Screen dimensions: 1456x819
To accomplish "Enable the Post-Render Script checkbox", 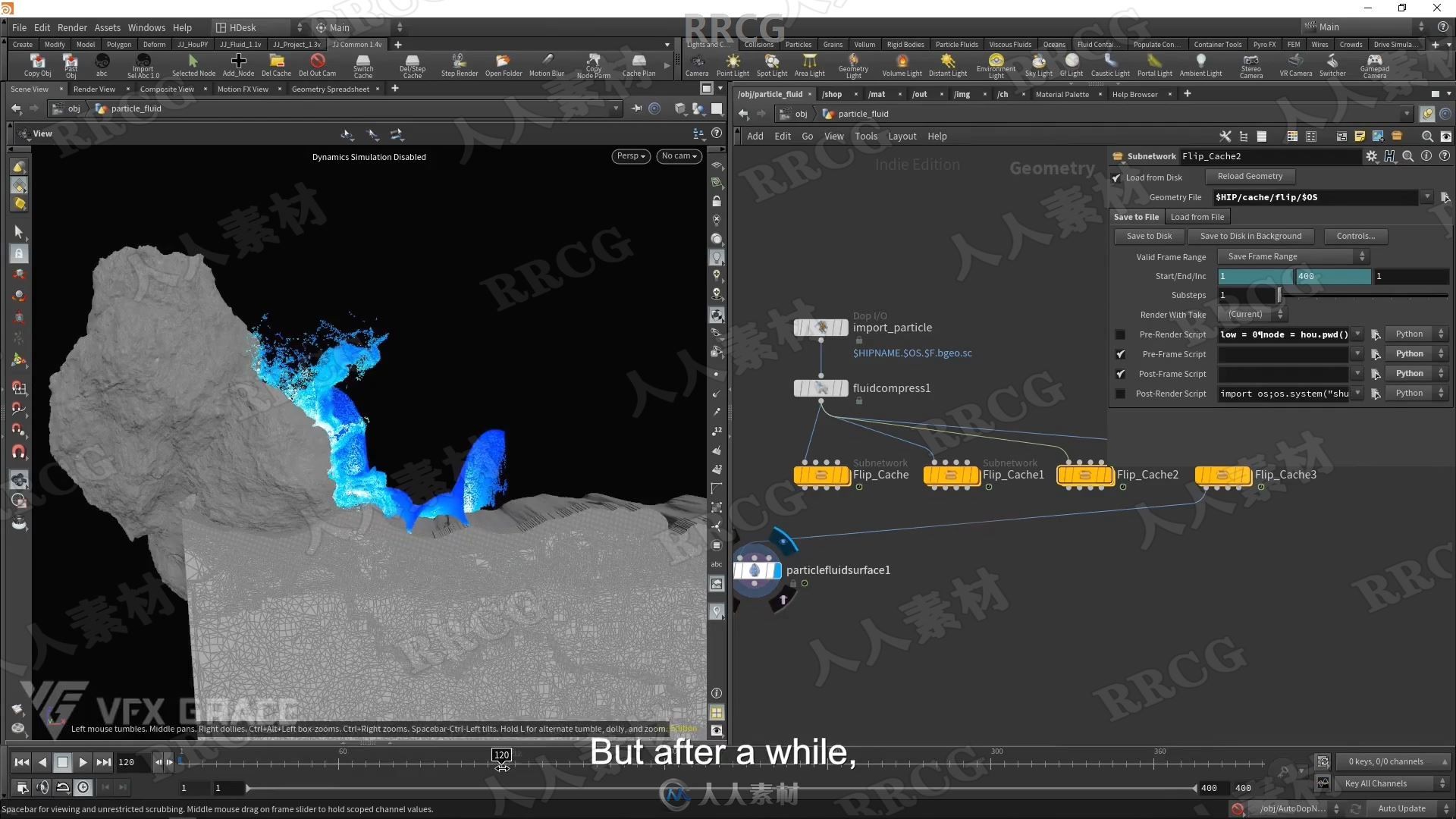I will pos(1120,393).
